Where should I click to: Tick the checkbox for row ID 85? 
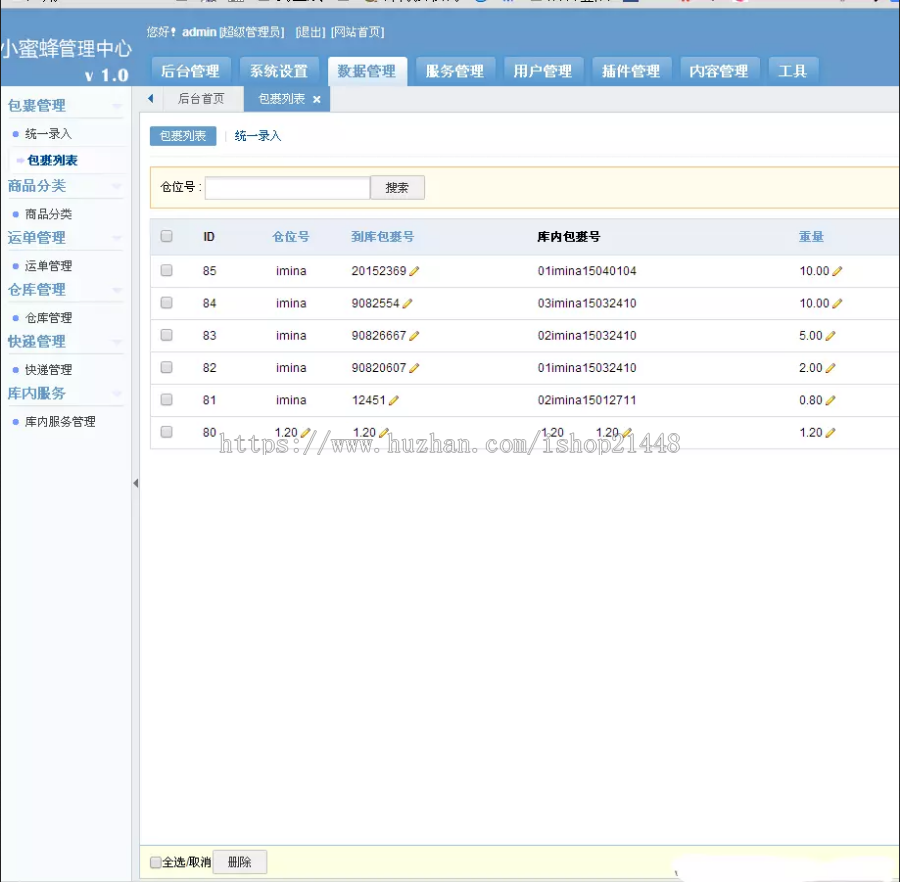167,270
